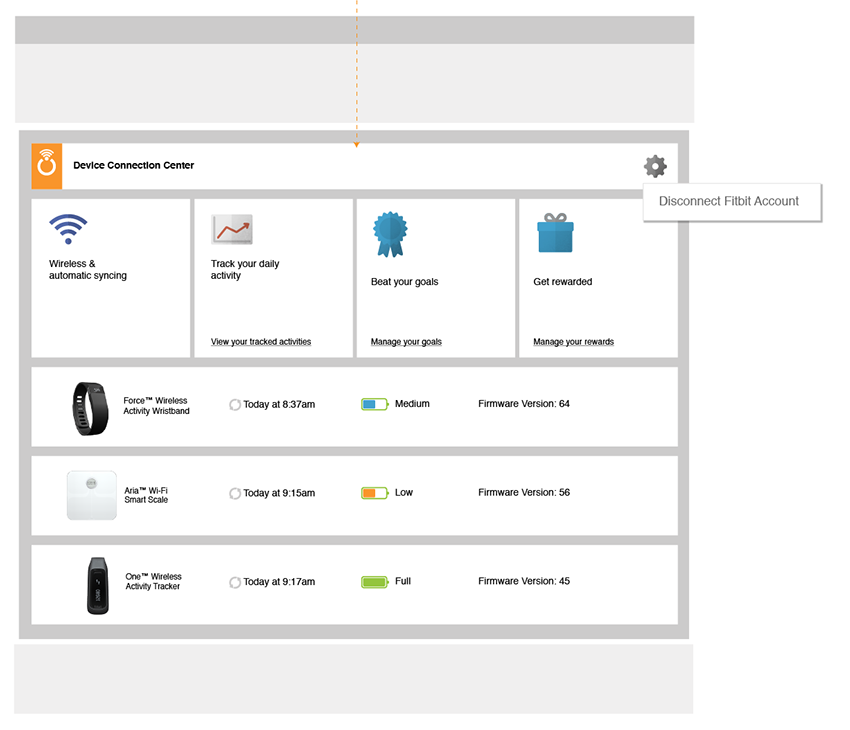
Task: Click the Low battery level icon
Action: pyautogui.click(x=375, y=493)
